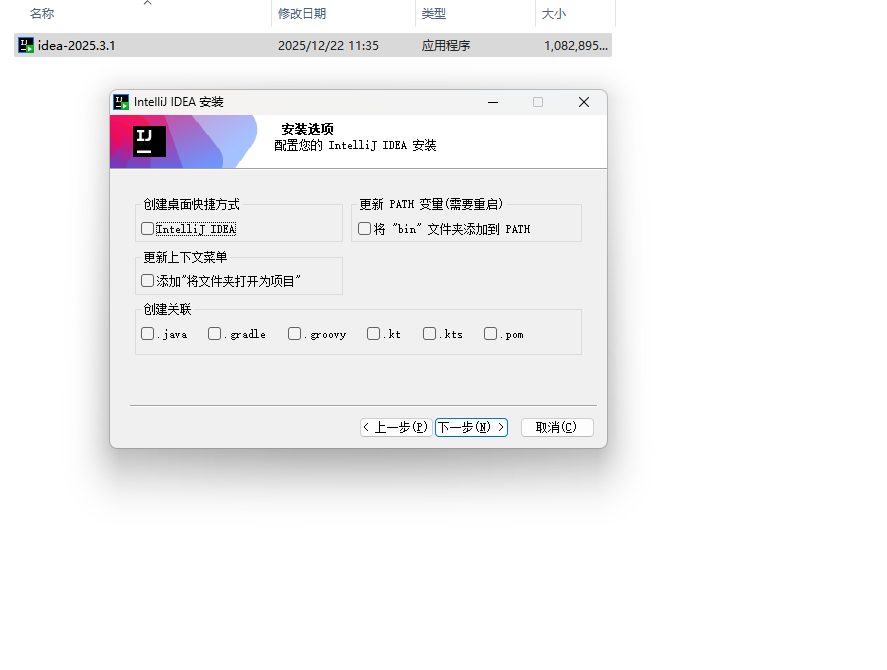The image size is (887, 670).
Task: Enable adding "bin" folder to PATH
Action: 365,229
